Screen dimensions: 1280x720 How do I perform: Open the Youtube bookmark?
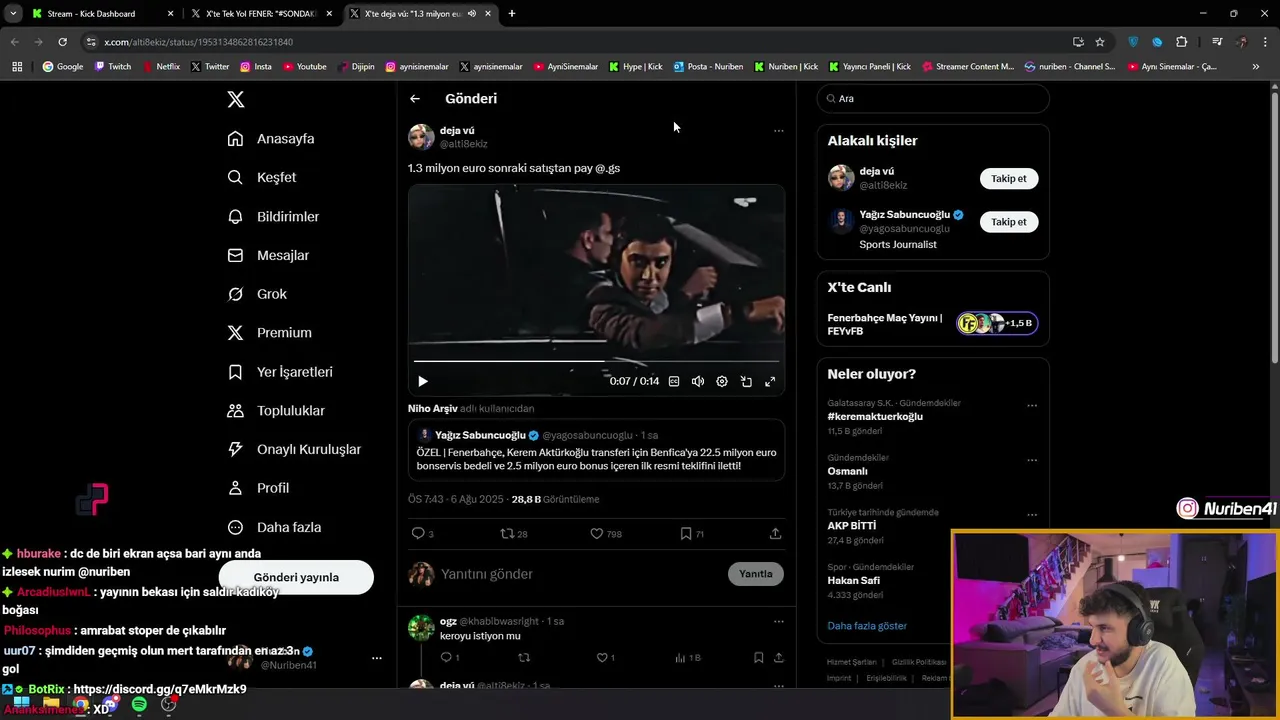pyautogui.click(x=305, y=67)
